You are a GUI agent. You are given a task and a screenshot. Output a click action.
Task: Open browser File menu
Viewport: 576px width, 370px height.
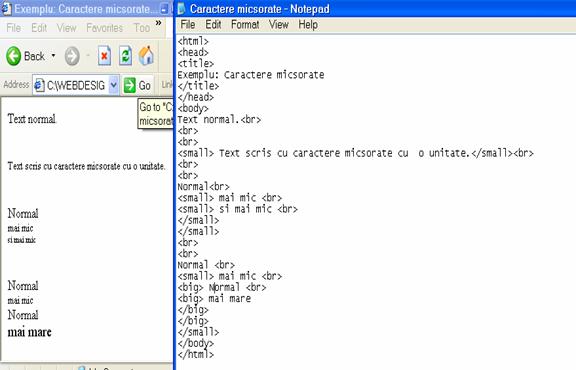(14, 28)
